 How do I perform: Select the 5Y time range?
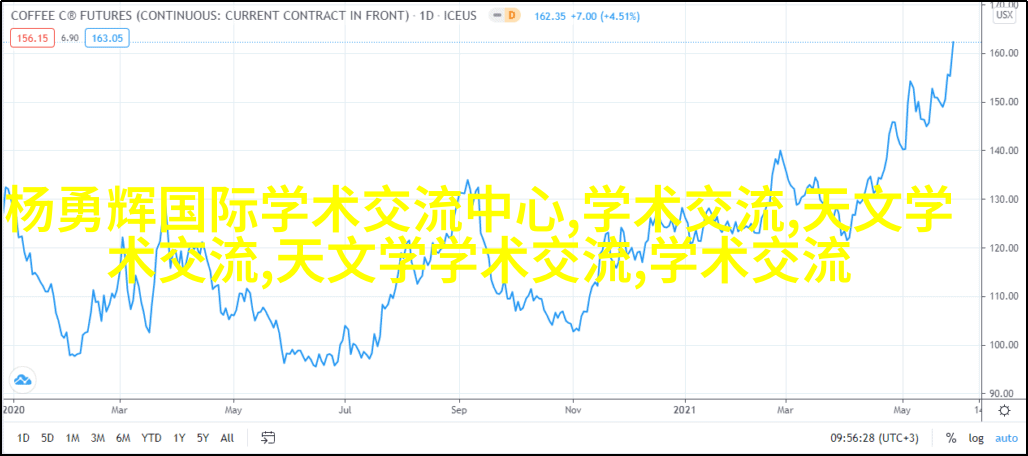202,438
